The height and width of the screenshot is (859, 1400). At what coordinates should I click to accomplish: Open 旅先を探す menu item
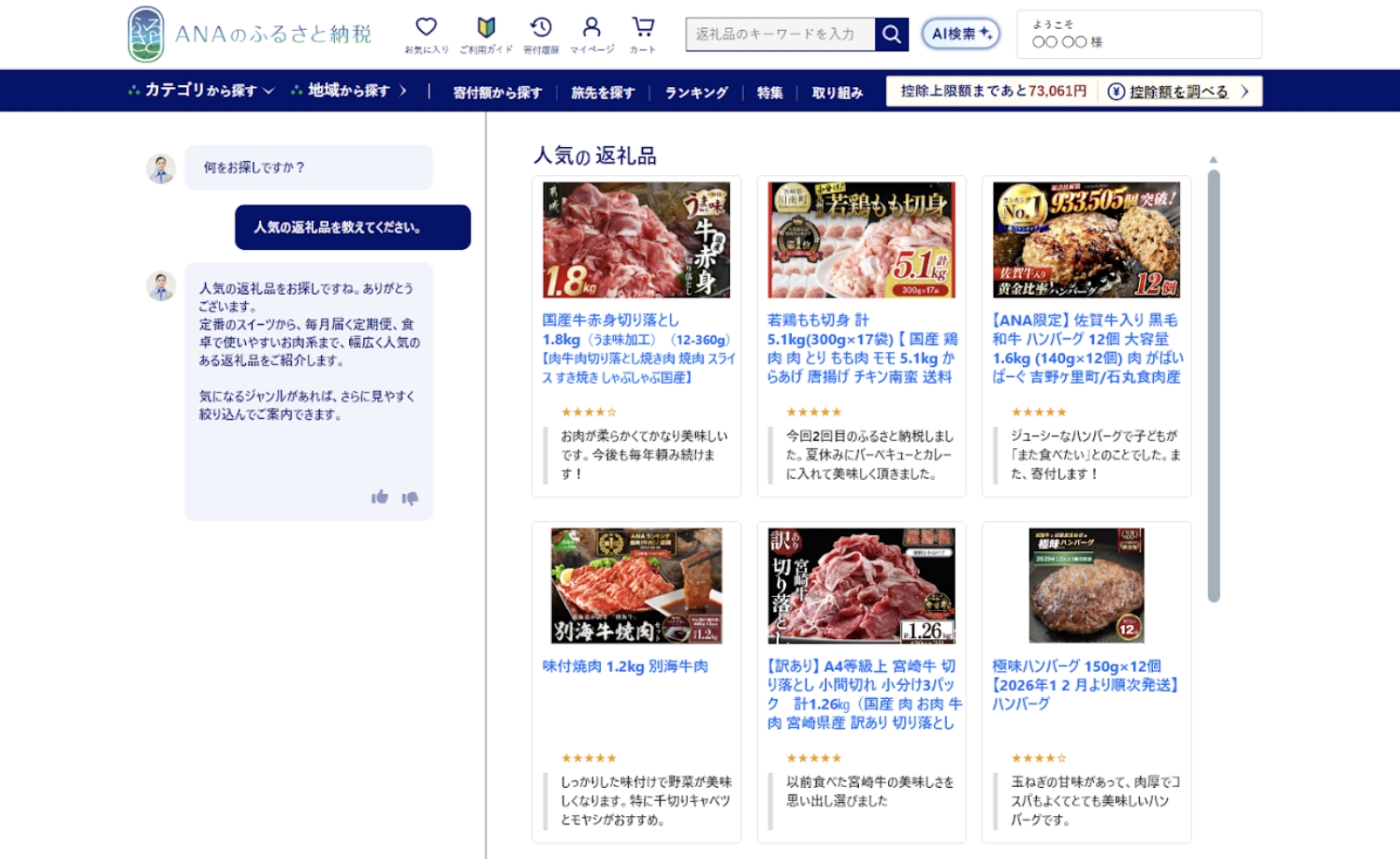tap(603, 93)
